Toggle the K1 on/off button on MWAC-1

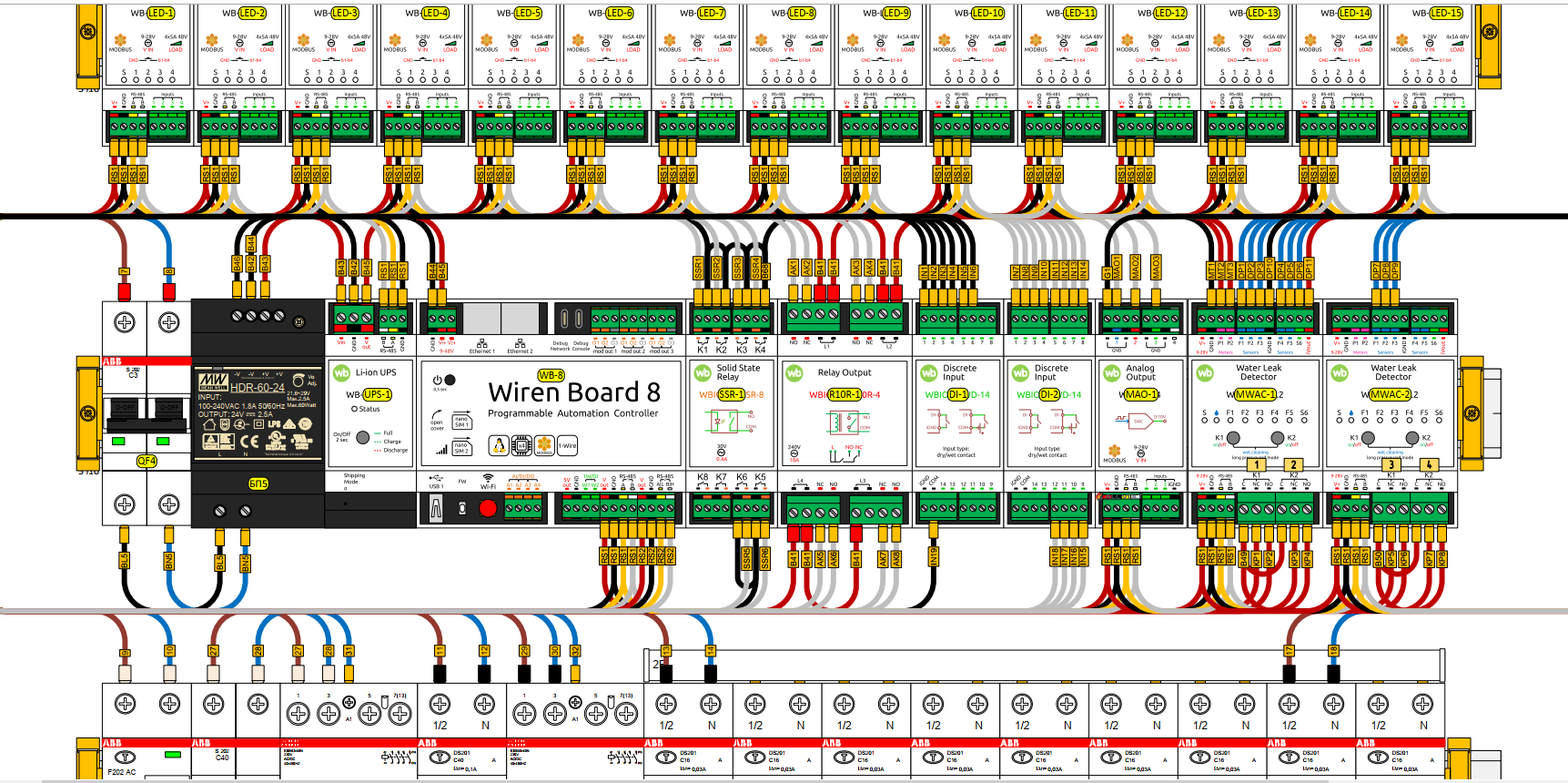coord(1233,438)
